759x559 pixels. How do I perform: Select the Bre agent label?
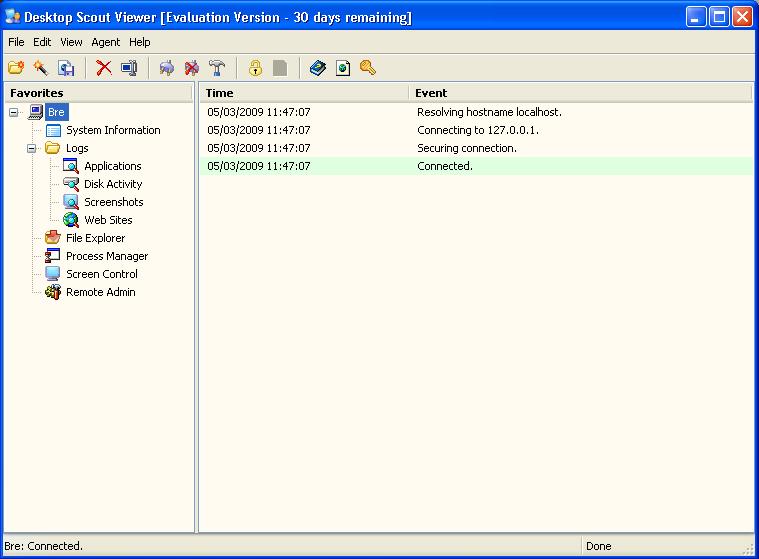click(57, 112)
